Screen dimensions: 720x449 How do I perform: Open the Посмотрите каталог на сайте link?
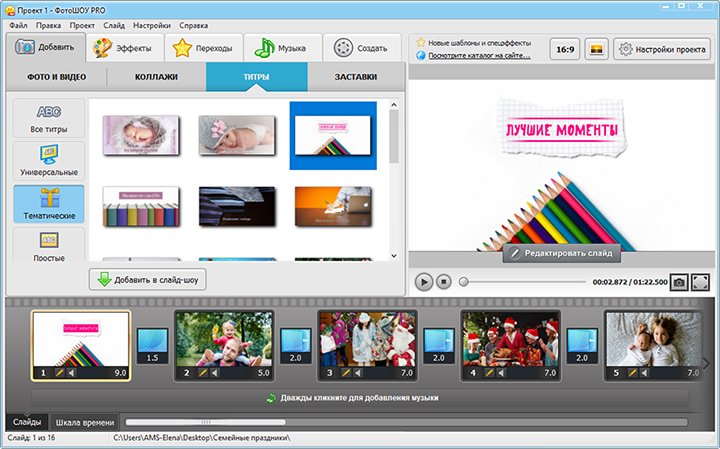pos(479,55)
